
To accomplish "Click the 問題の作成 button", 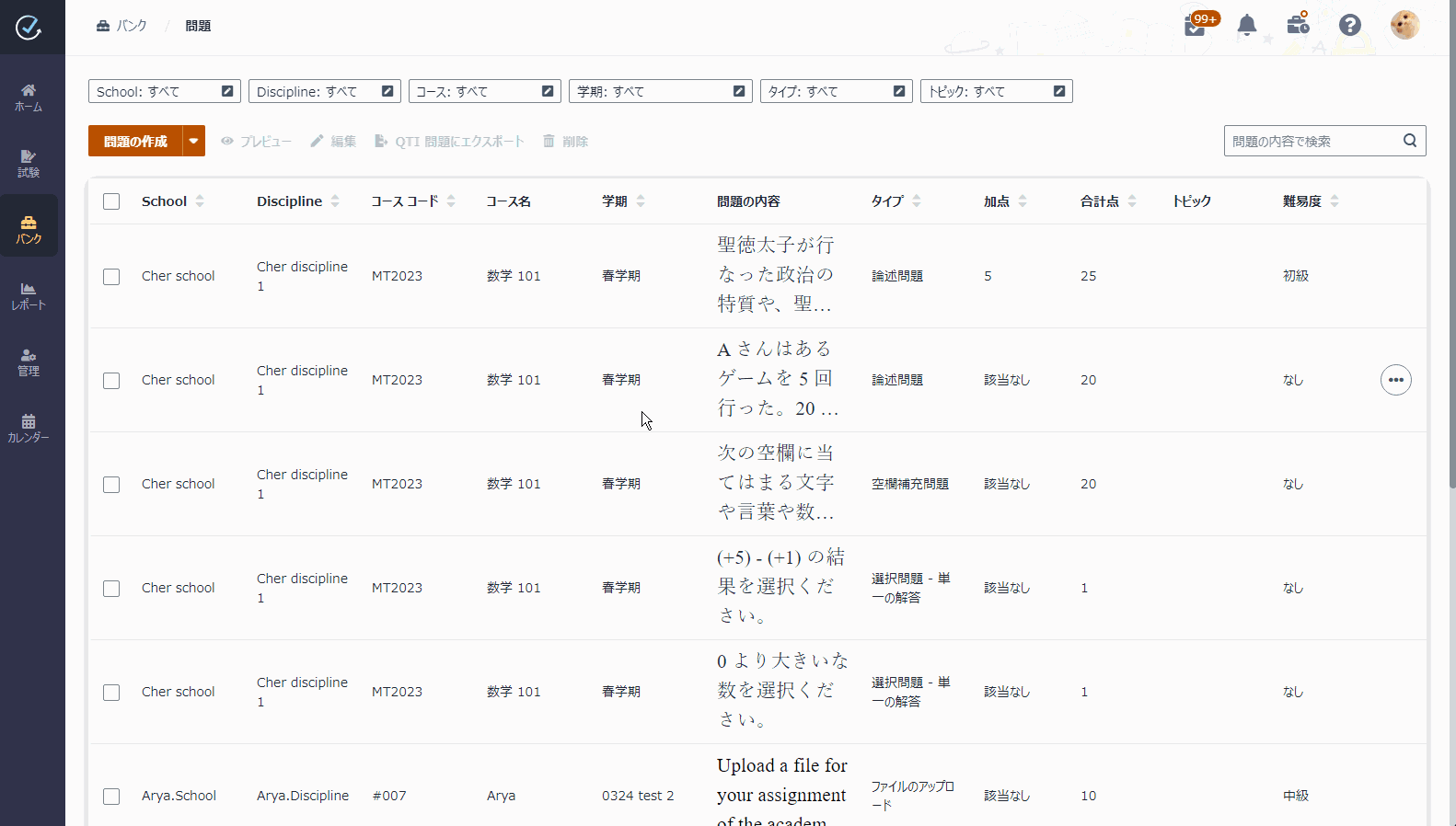I will (135, 141).
